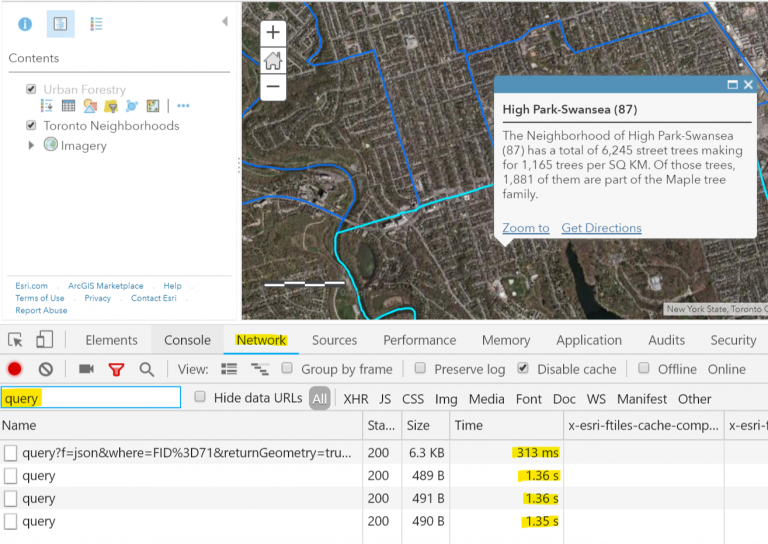This screenshot has width=768, height=544.
Task: Switch to the Console tab
Action: [x=187, y=340]
